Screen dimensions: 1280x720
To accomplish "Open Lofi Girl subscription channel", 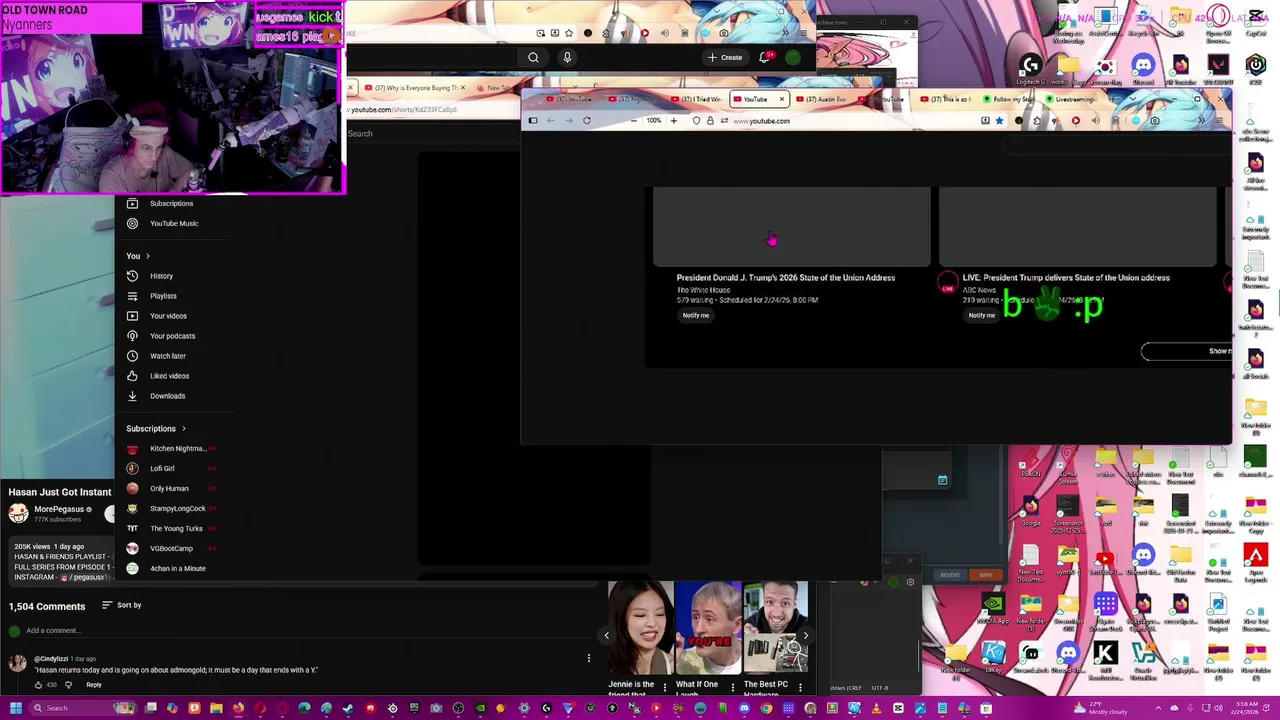I will coord(161,469).
